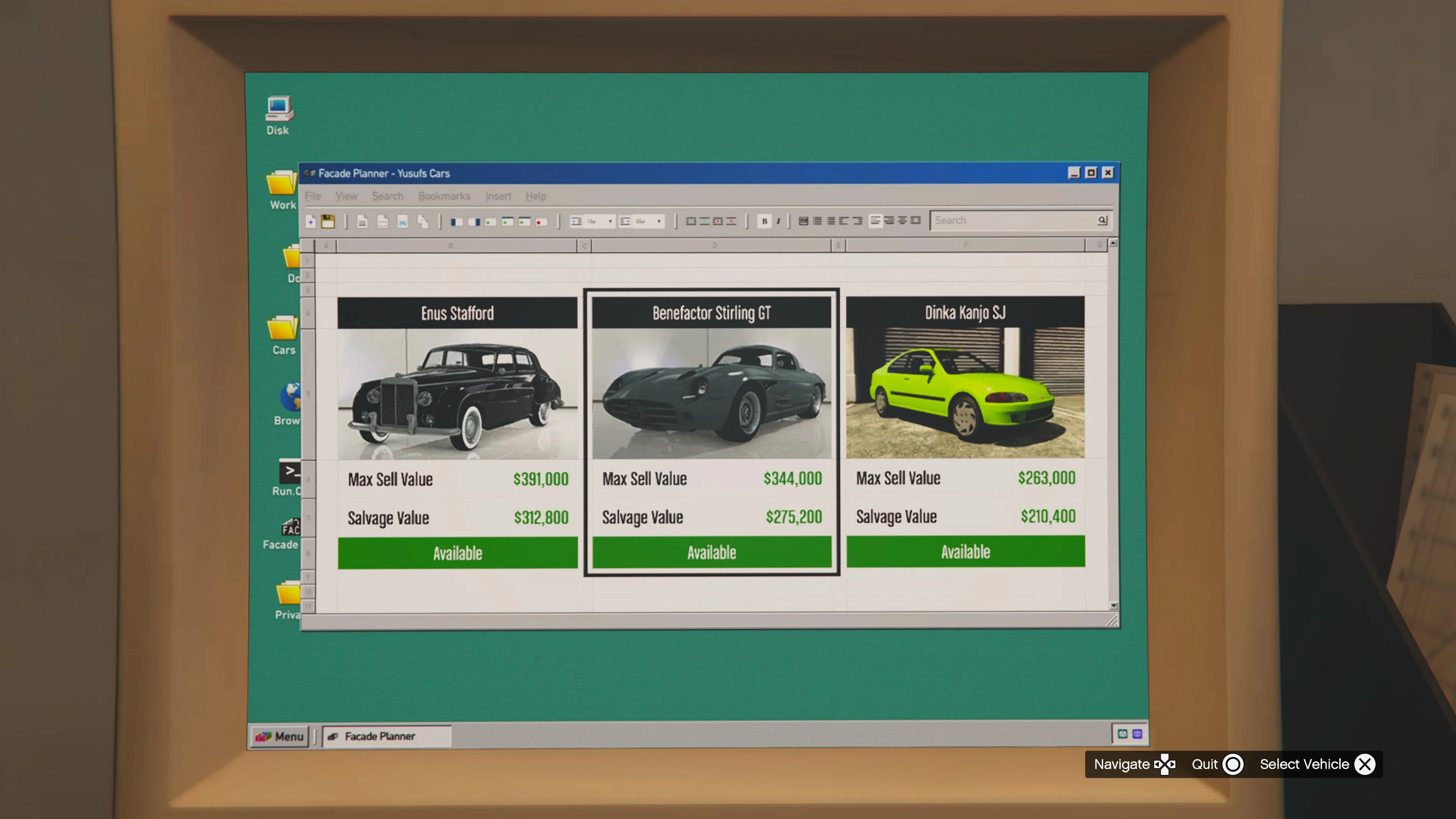Screen dimensions: 1456x819
Task: Select the Dinka Kanjo SJ car thumbnail
Action: click(965, 394)
